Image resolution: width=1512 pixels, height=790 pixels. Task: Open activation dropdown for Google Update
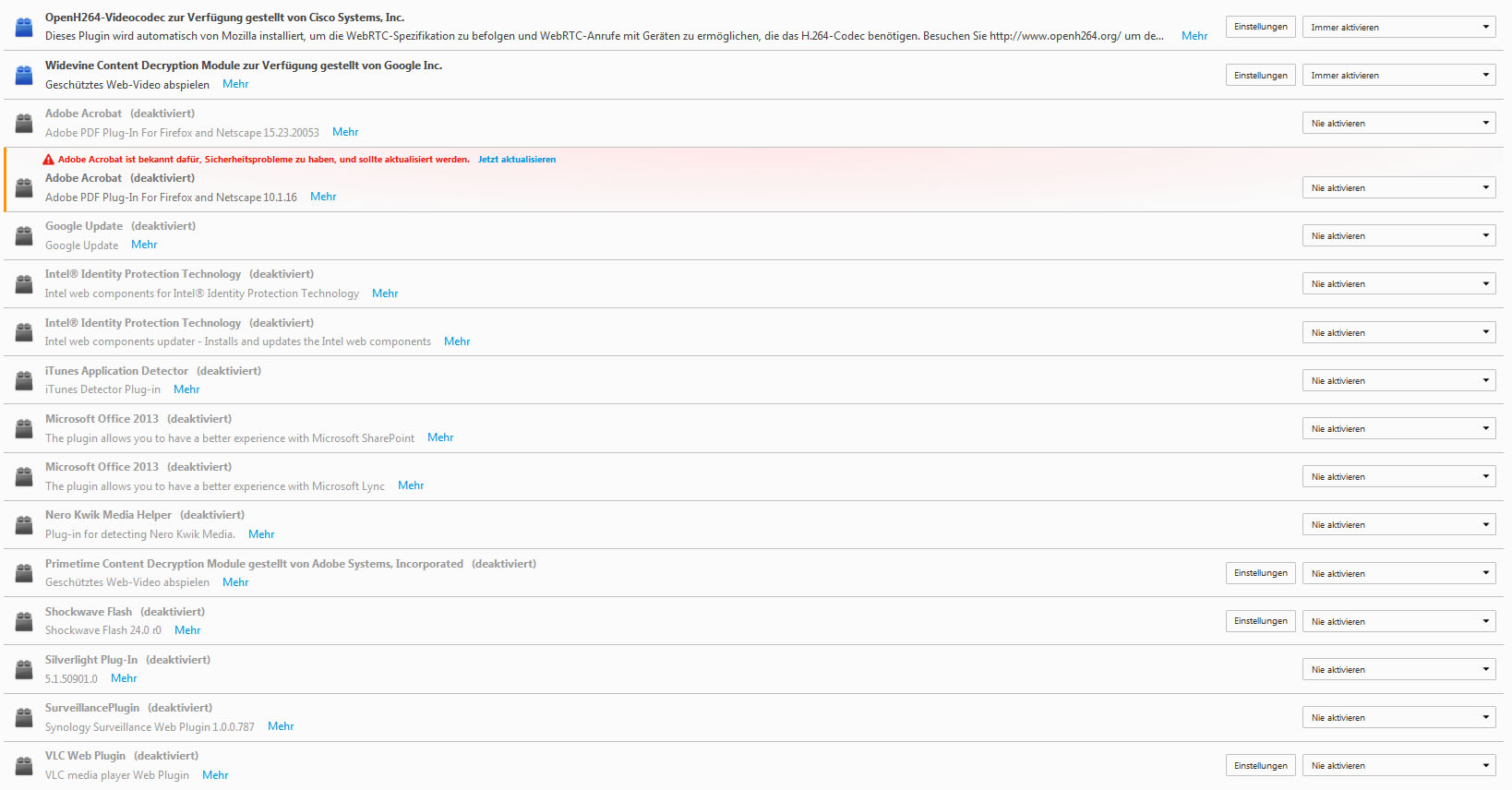coord(1399,235)
